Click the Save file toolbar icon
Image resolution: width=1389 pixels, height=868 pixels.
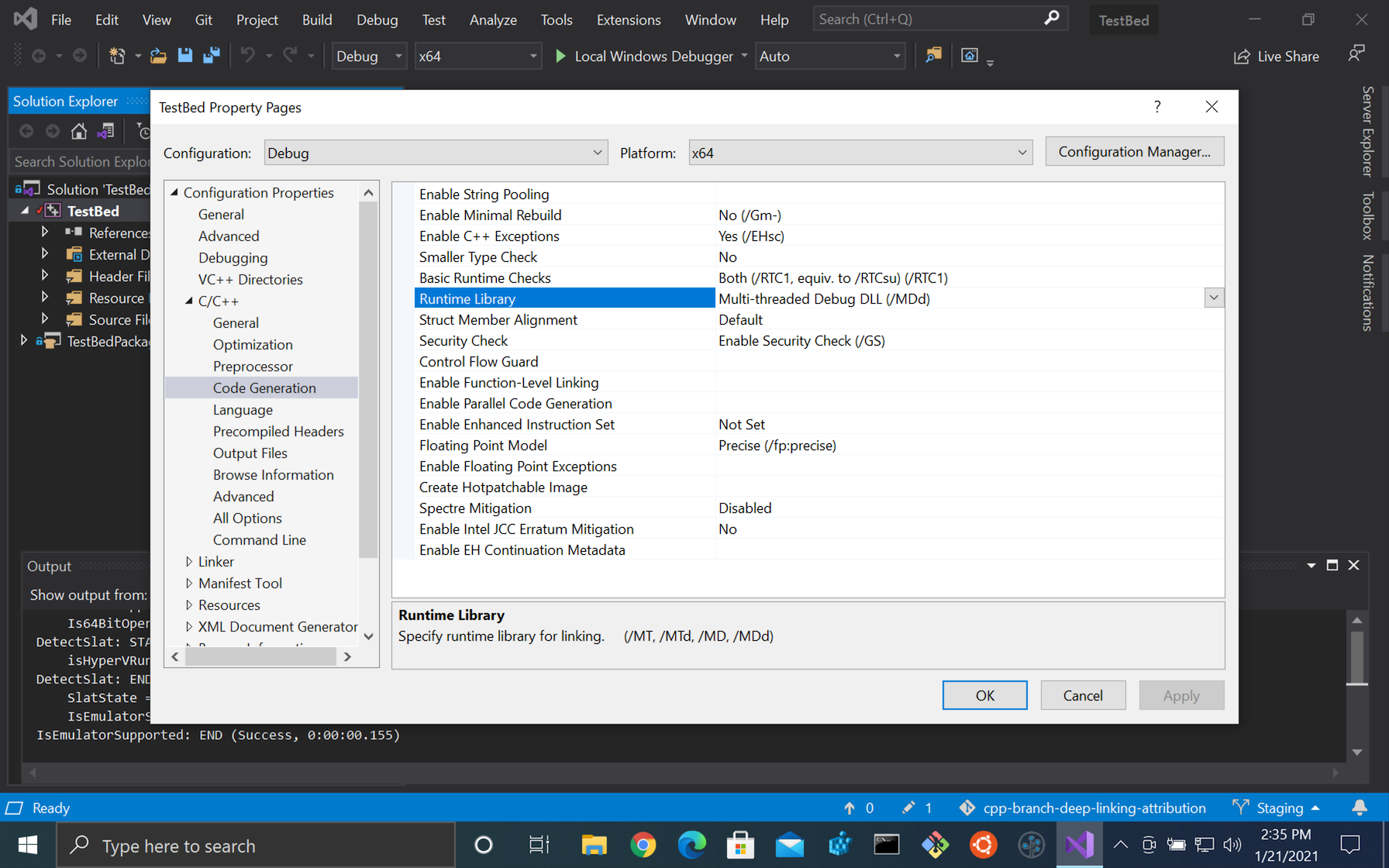(x=184, y=56)
